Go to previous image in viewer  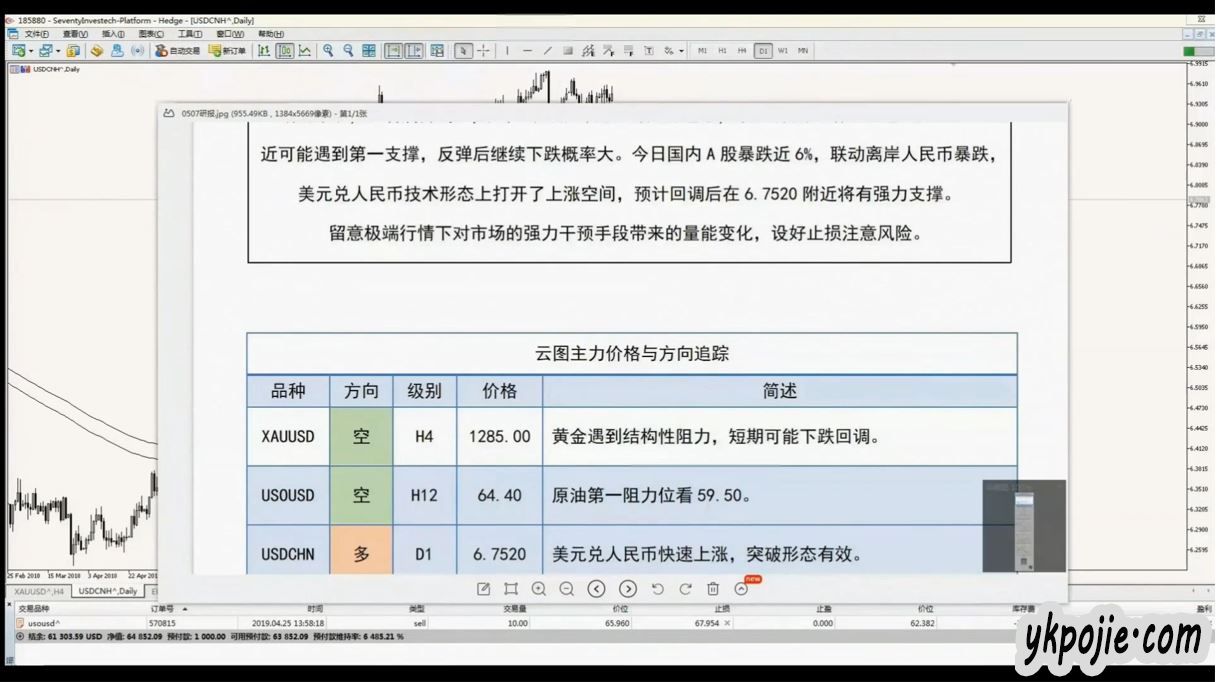(x=596, y=589)
